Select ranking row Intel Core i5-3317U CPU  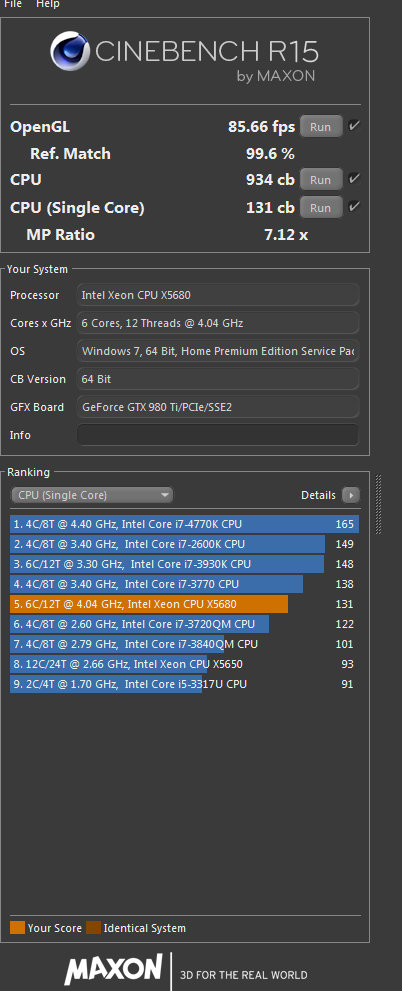[185, 684]
